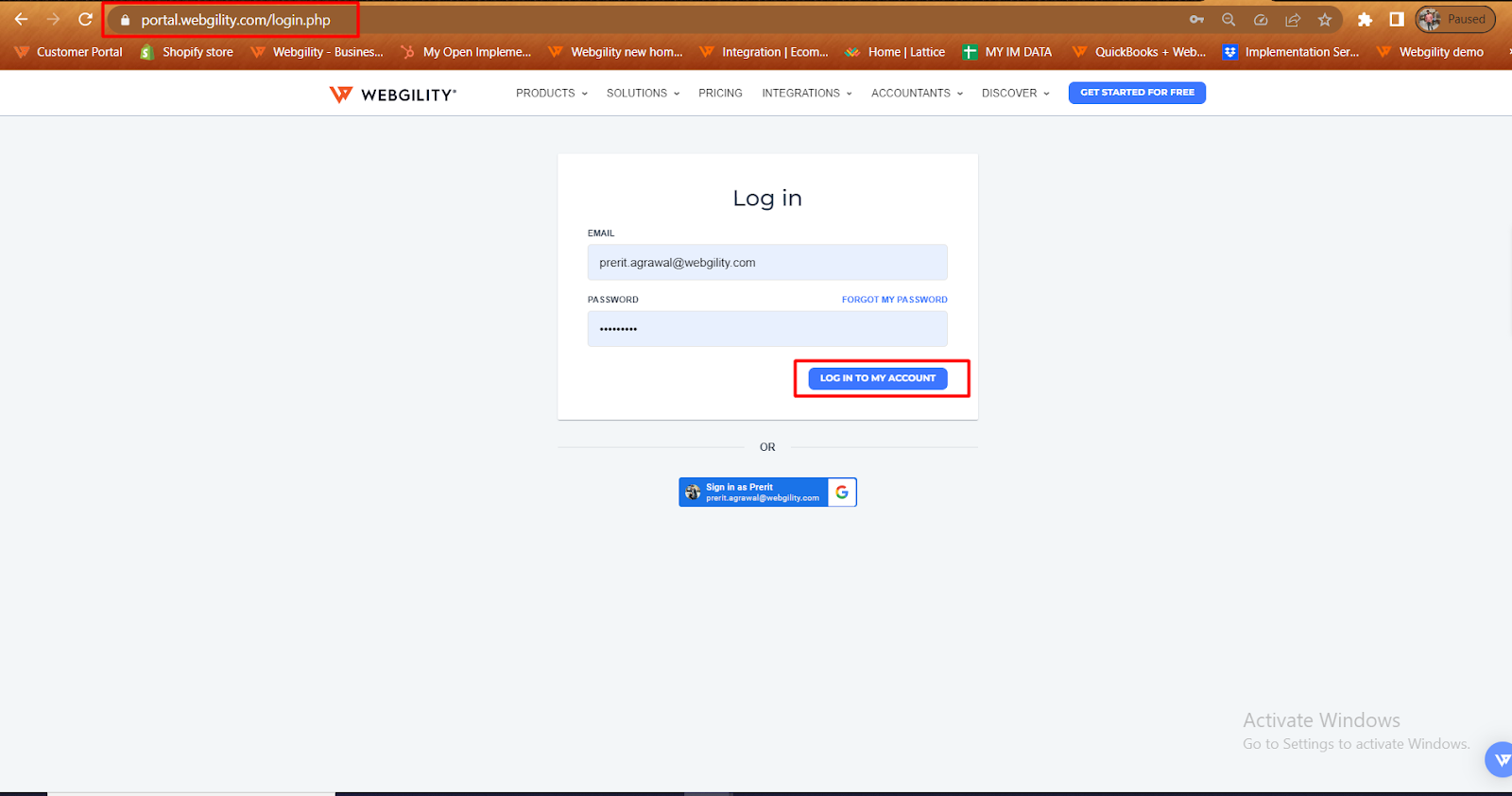Click GET STARTED FOR FREE button
1512x796 pixels.
1137,93
